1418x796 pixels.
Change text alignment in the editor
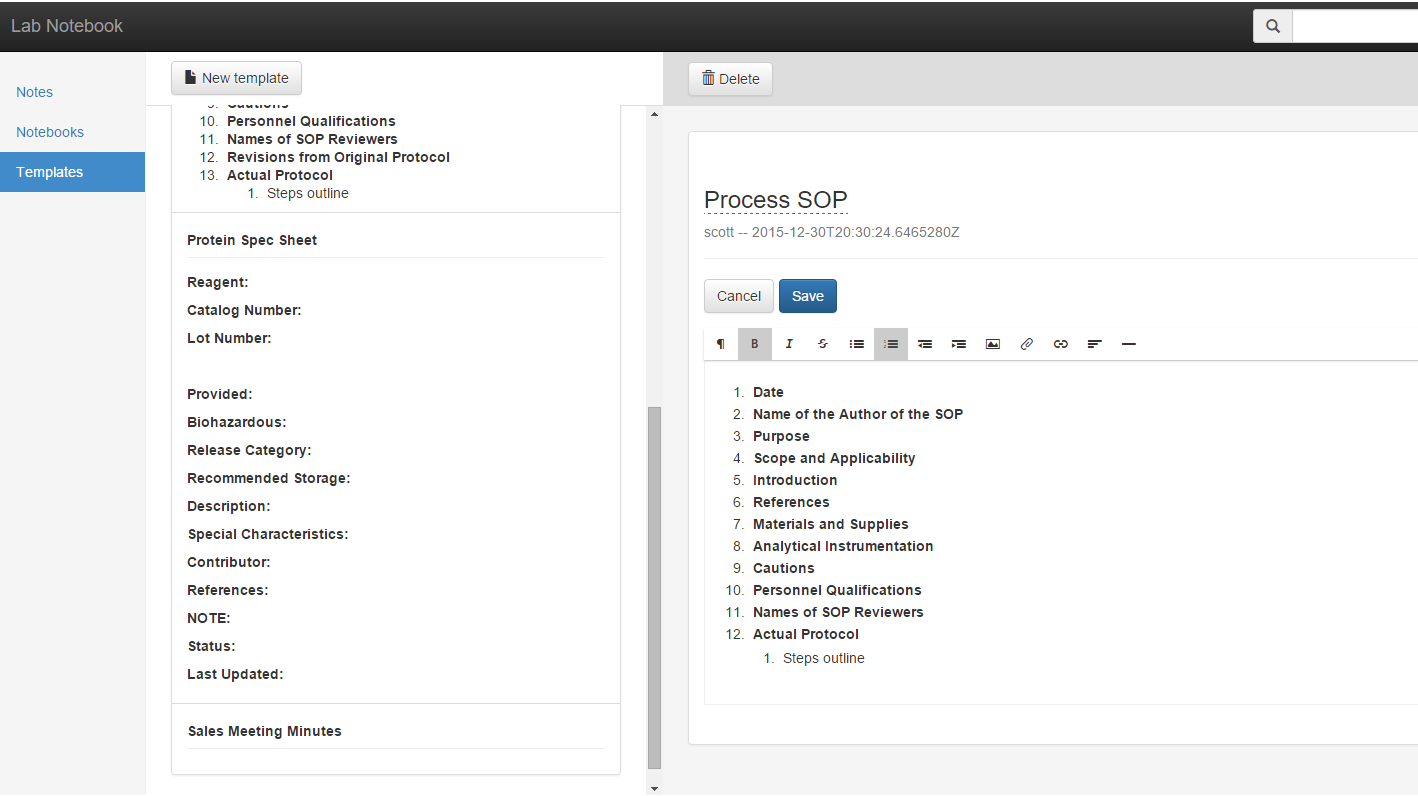click(x=1094, y=343)
